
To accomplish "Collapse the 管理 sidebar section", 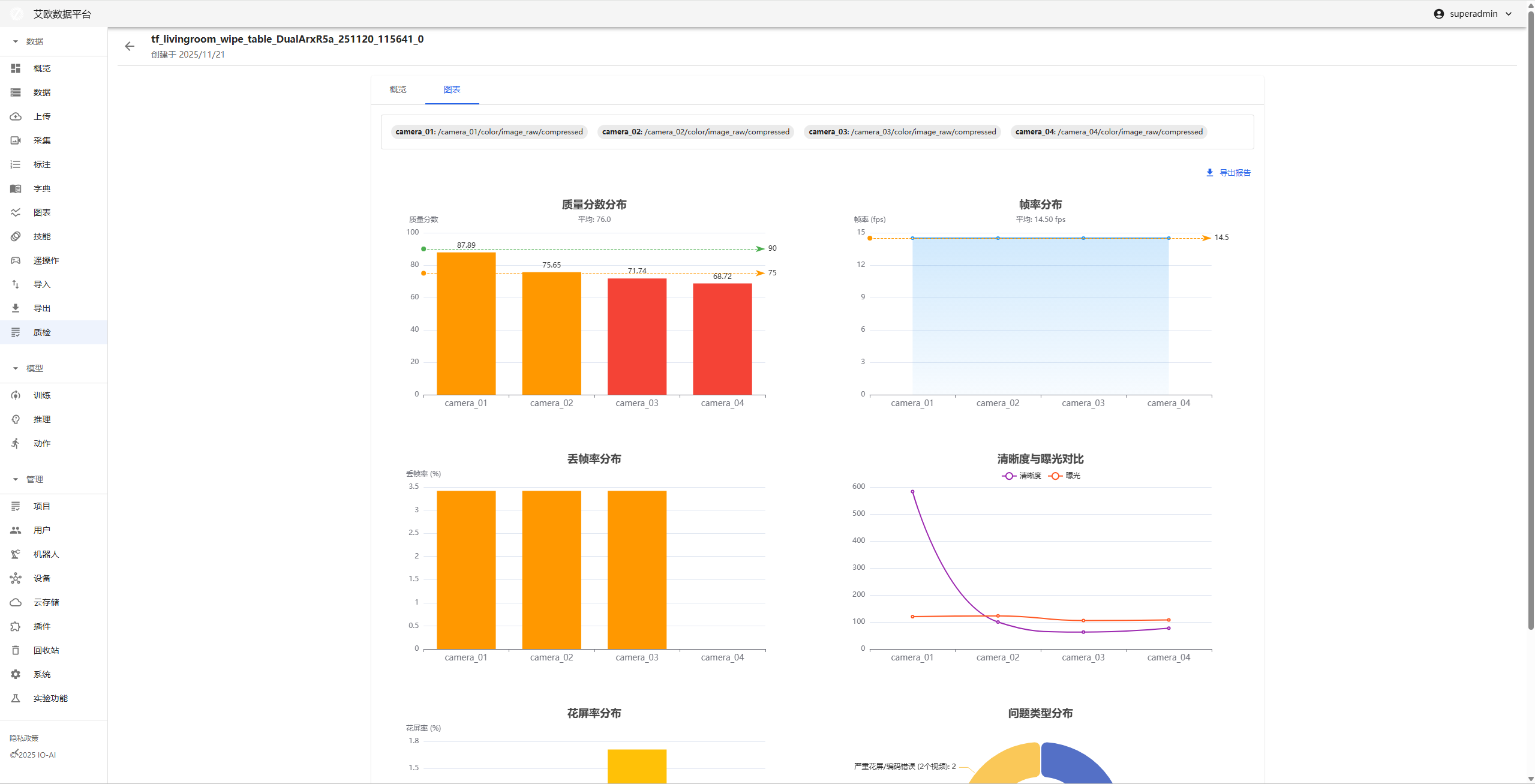I will coord(16,479).
